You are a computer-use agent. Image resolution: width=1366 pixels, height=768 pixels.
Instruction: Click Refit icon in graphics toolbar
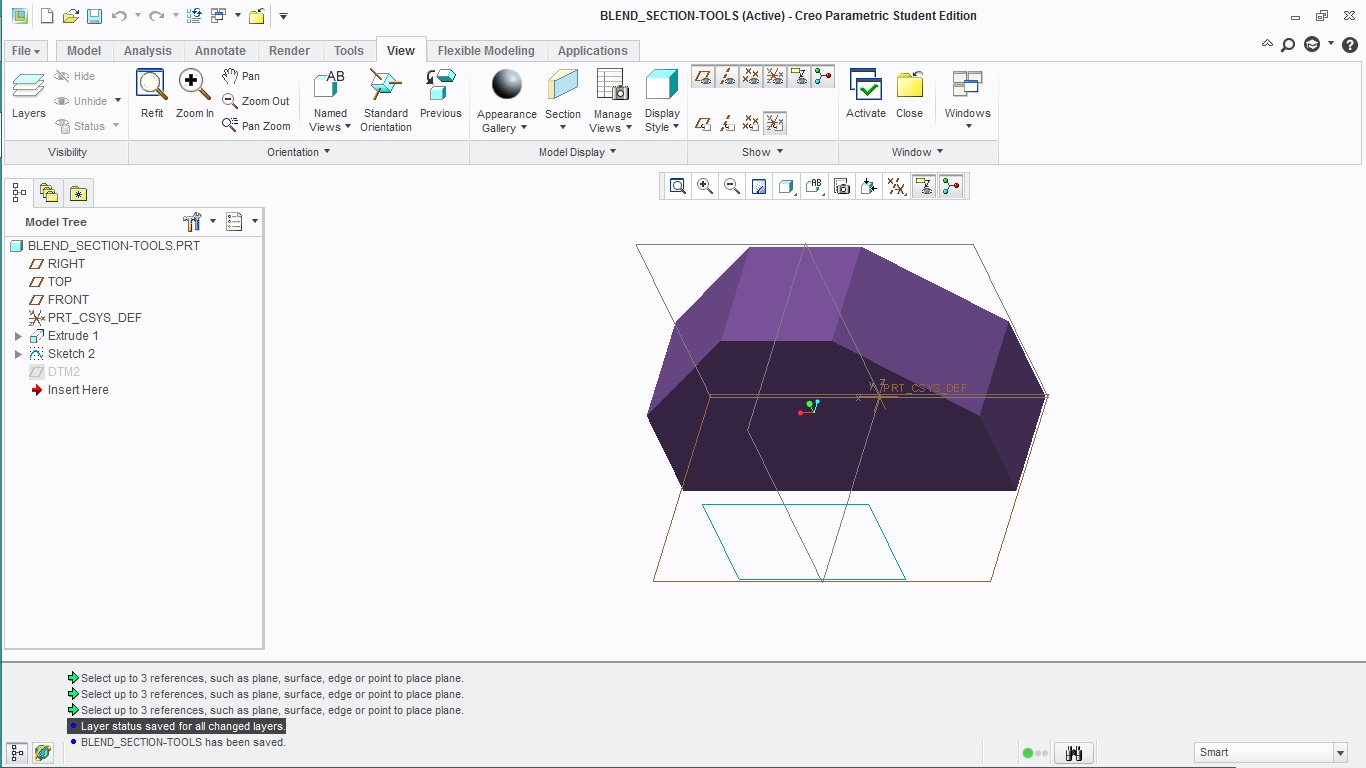tap(678, 186)
